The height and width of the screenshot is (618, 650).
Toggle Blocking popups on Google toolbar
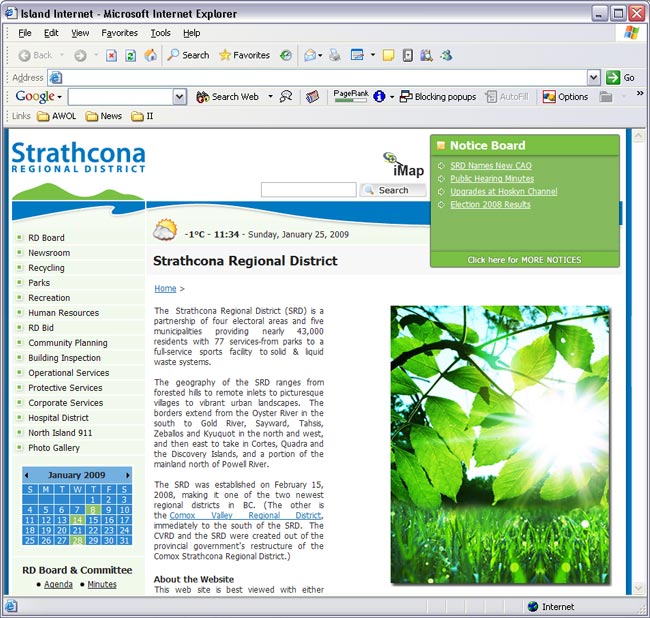click(x=438, y=97)
